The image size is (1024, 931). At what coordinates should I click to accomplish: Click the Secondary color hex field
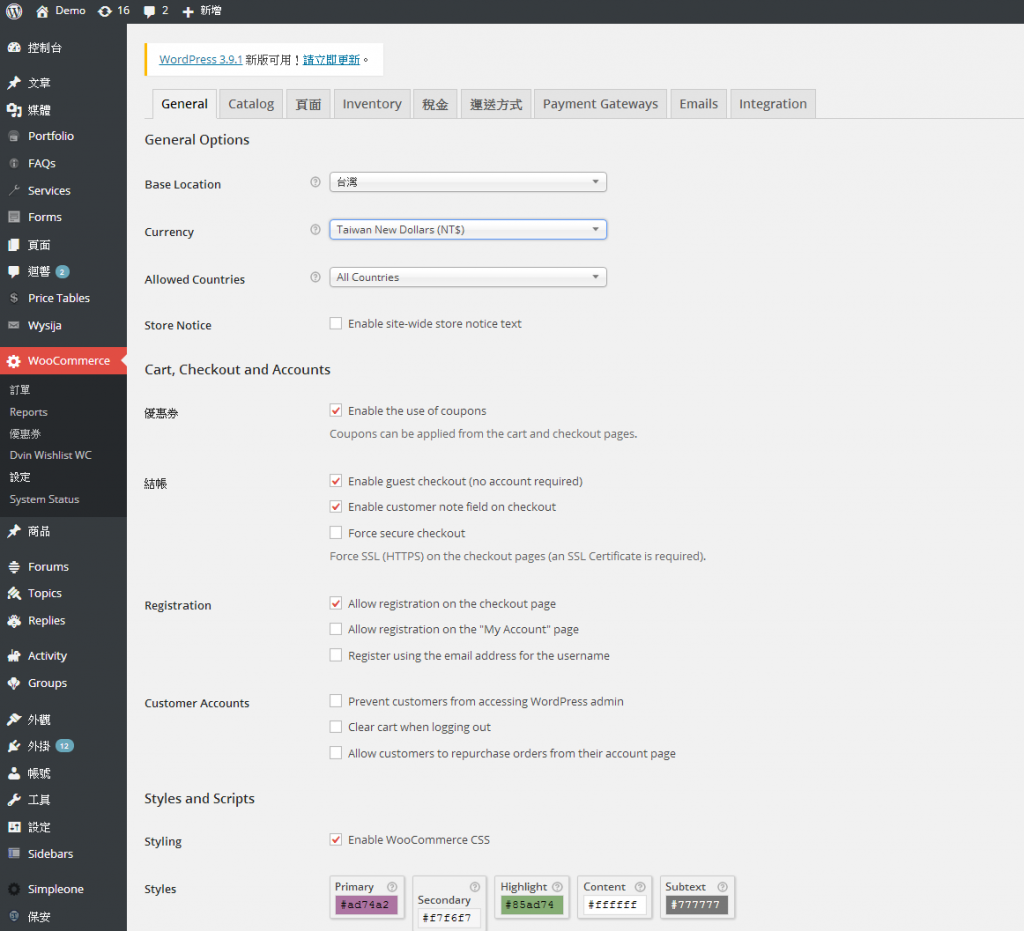pyautogui.click(x=448, y=918)
